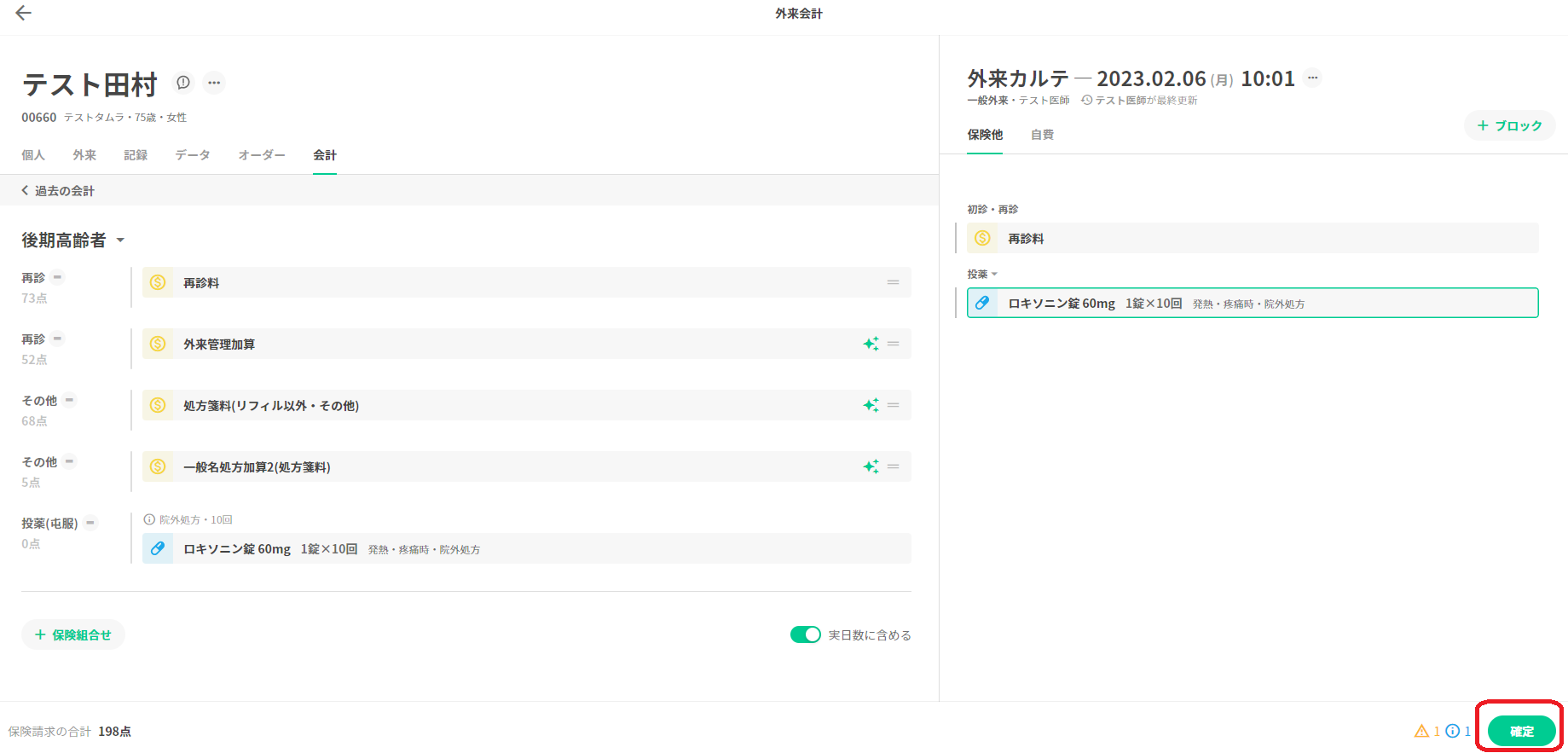This screenshot has width=1568, height=753.
Task: Switch to the 自費 tab
Action: [1042, 135]
